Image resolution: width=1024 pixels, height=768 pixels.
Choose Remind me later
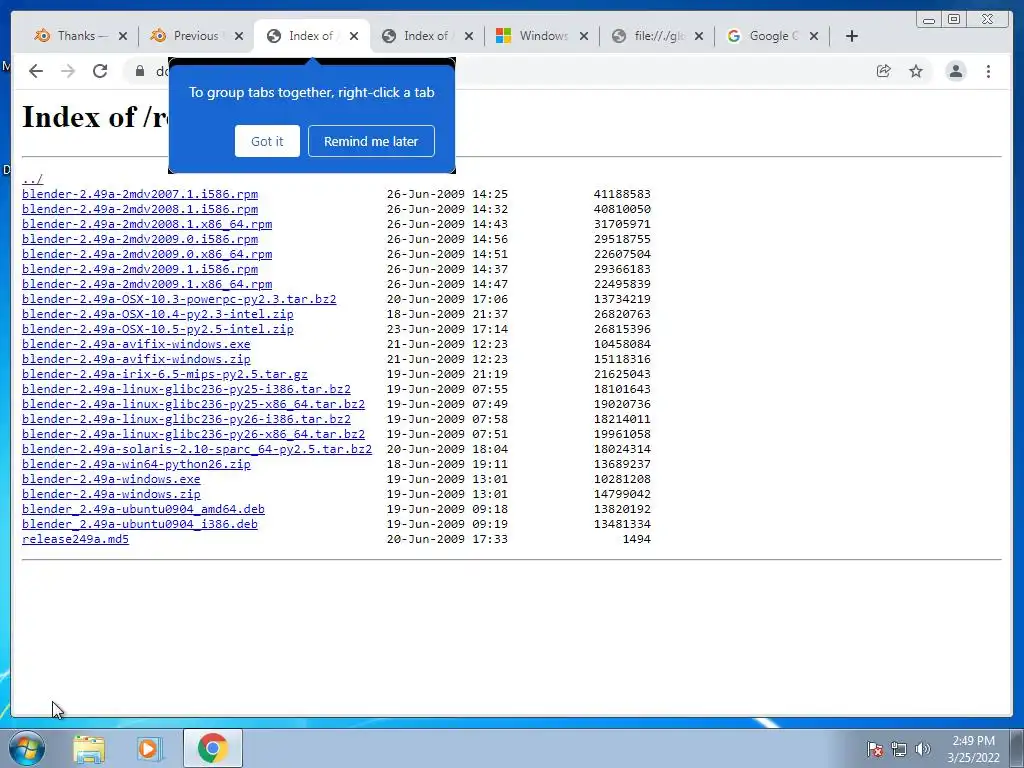[371, 141]
